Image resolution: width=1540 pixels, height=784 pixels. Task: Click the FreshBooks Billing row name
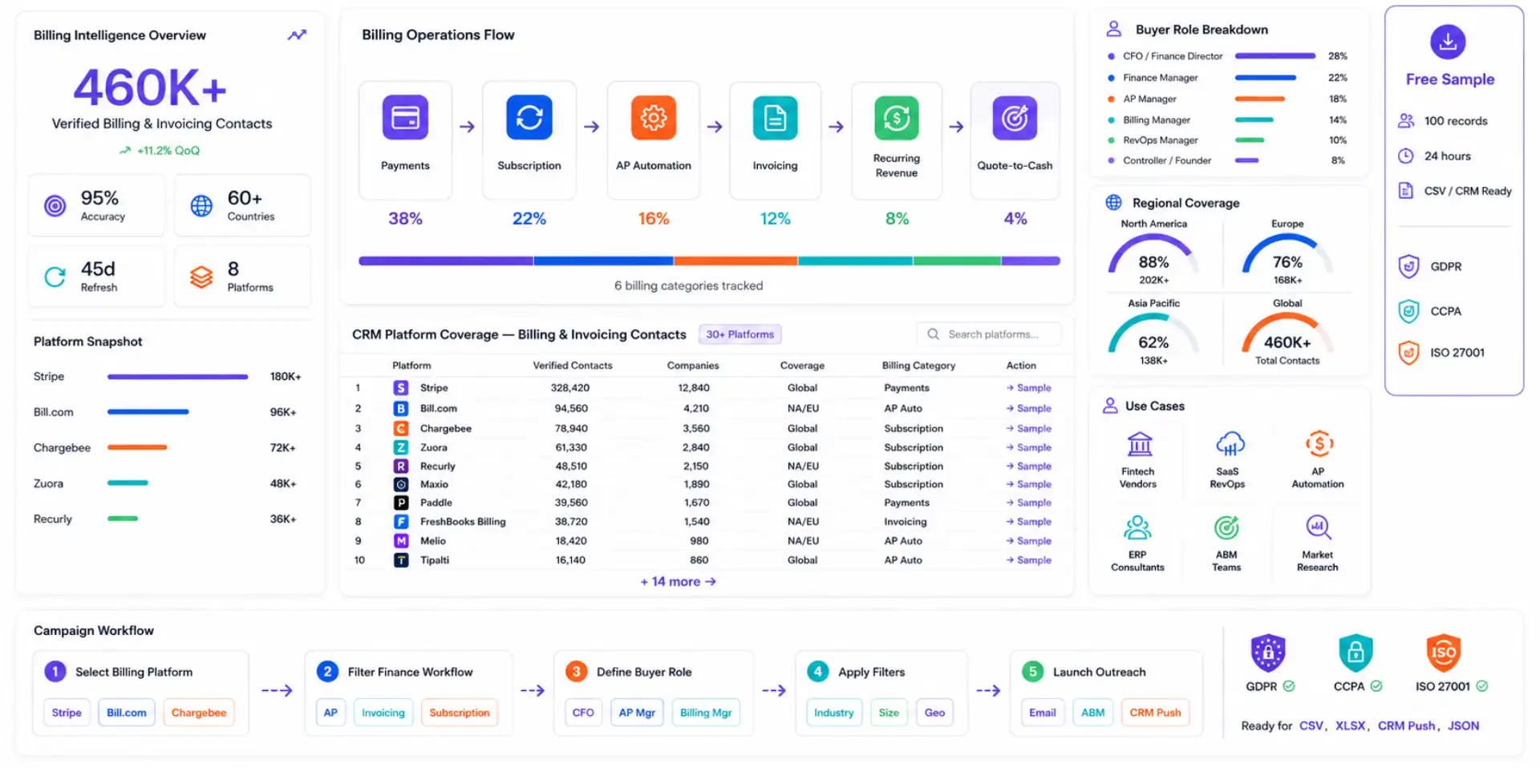[x=463, y=522]
